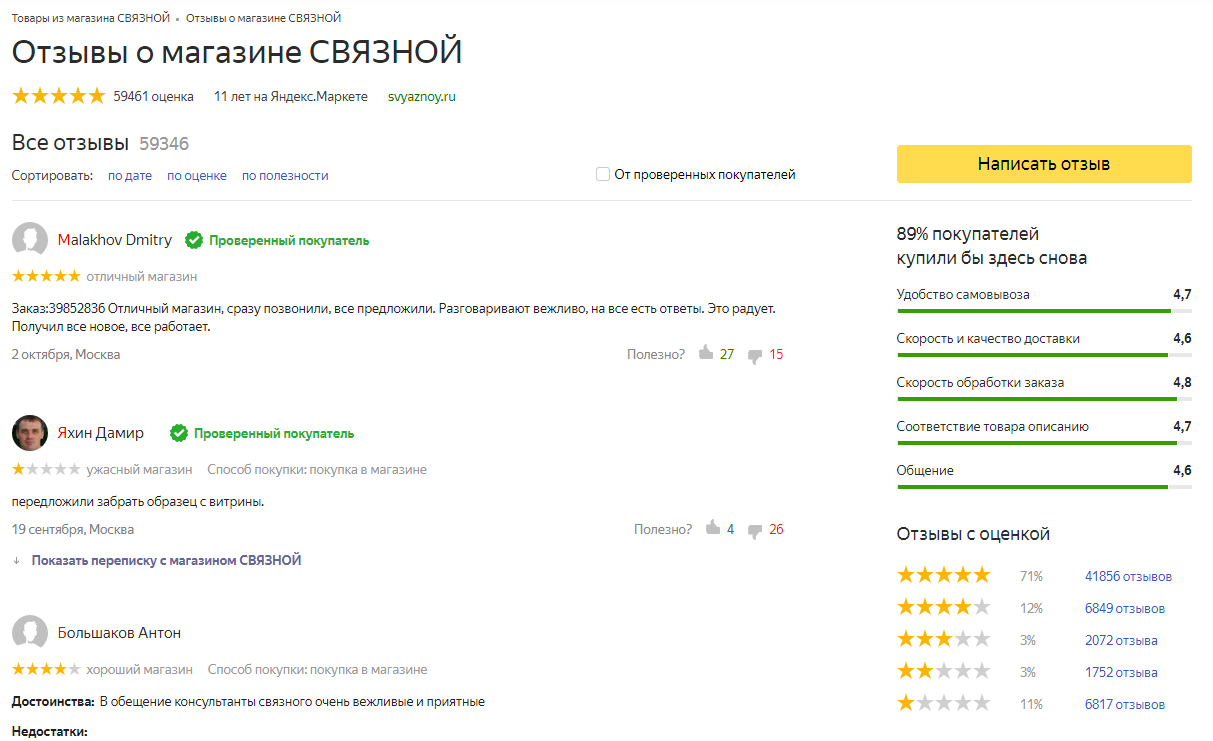Screen dimensions: 1213x741
Task: Click the one-star row icon in rating breakdown
Action: [x=943, y=703]
